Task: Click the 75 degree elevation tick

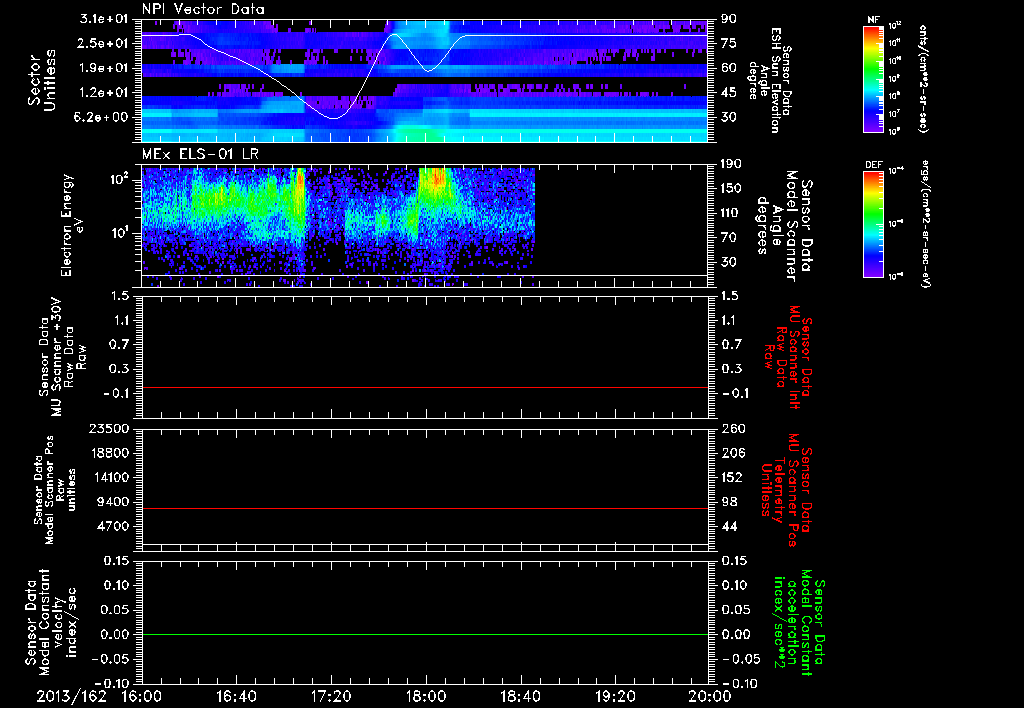Action: click(x=728, y=43)
